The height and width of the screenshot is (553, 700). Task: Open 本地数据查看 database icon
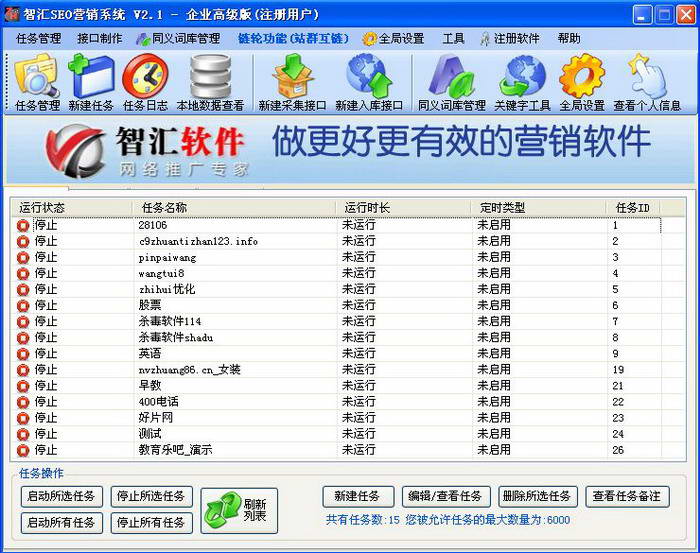click(210, 83)
